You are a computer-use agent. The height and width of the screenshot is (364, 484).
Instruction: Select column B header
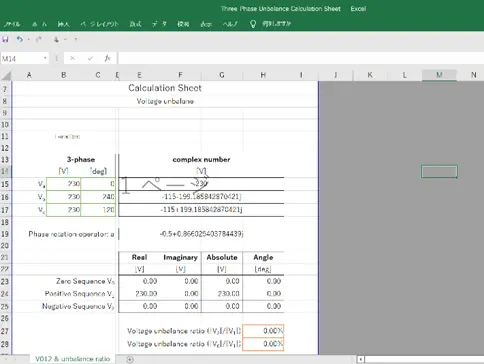(x=63, y=75)
